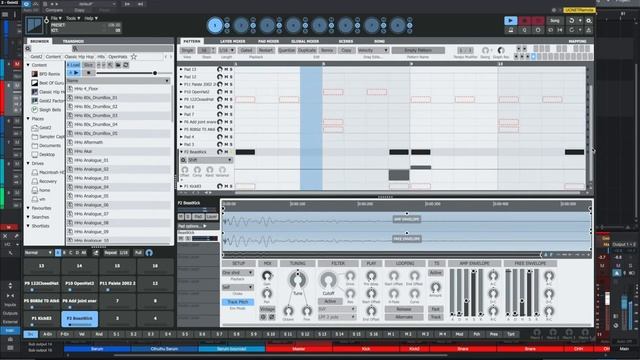Open the Global Mixer tab
Screen dimensions: 640x360
[x=305, y=41]
